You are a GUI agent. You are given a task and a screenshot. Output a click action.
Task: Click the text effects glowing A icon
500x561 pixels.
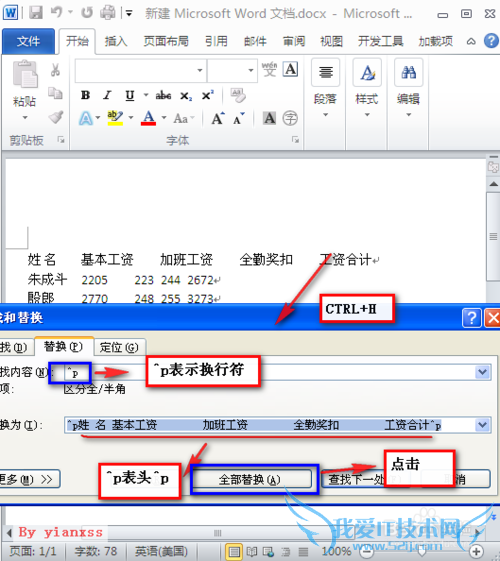point(86,118)
